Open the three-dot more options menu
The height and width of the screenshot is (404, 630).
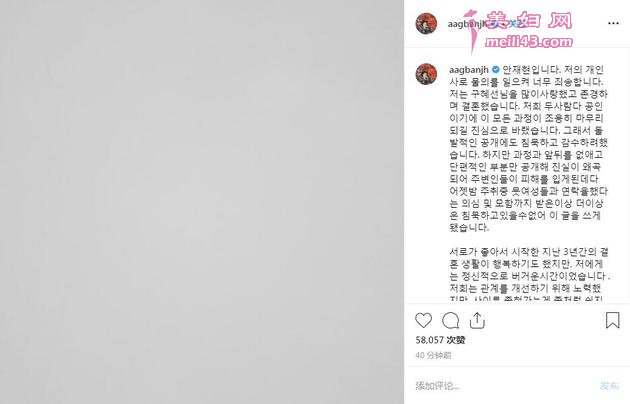point(613,23)
